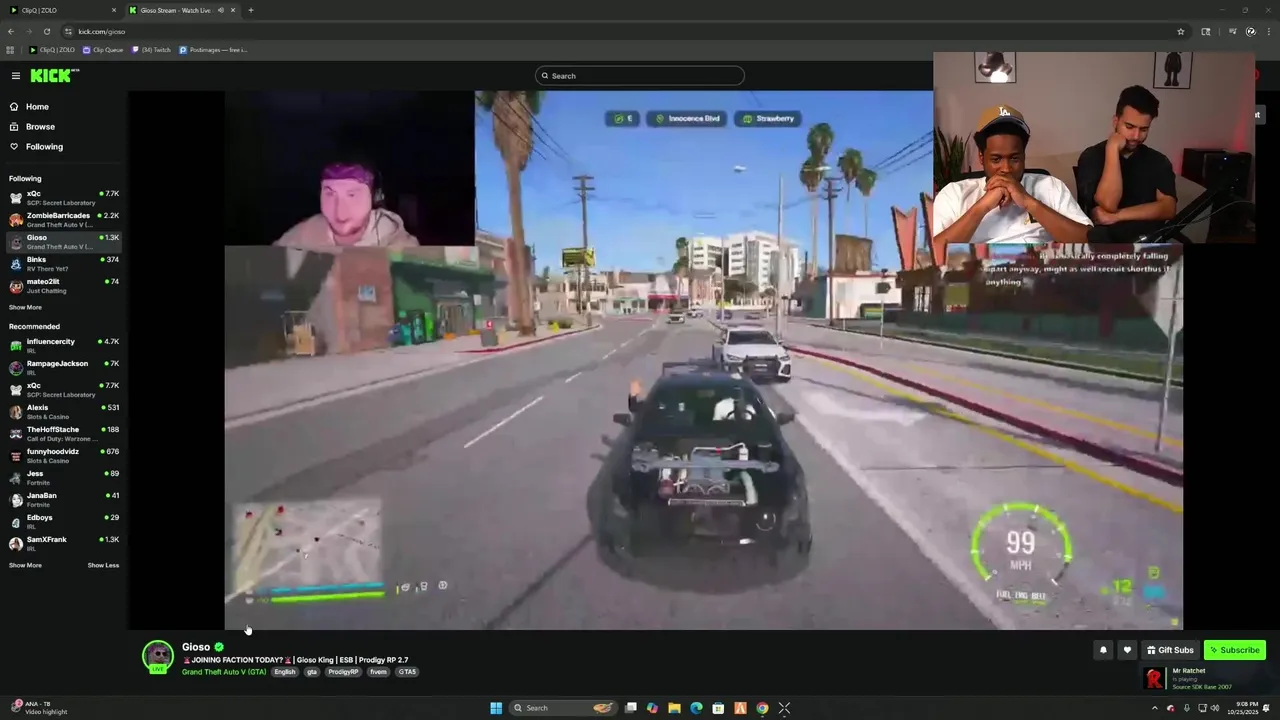Click the Gift Subs button
This screenshot has height=720, width=1280.
[1170, 650]
